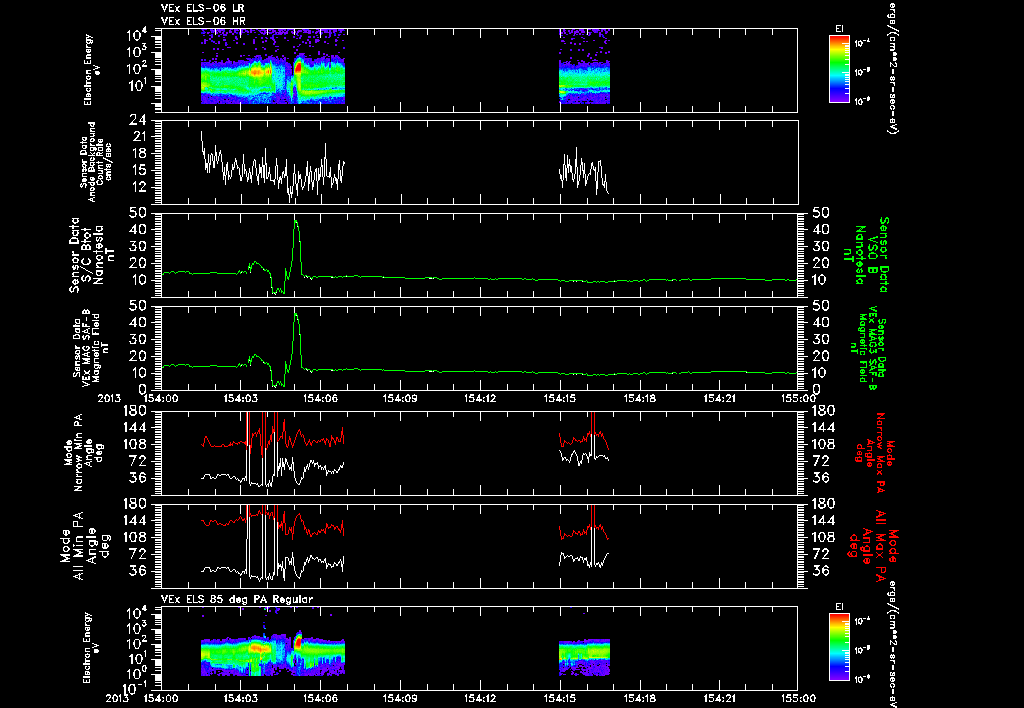Click the red flux spot in bottom spectrogram
This screenshot has width=1024, height=708.
click(x=298, y=642)
